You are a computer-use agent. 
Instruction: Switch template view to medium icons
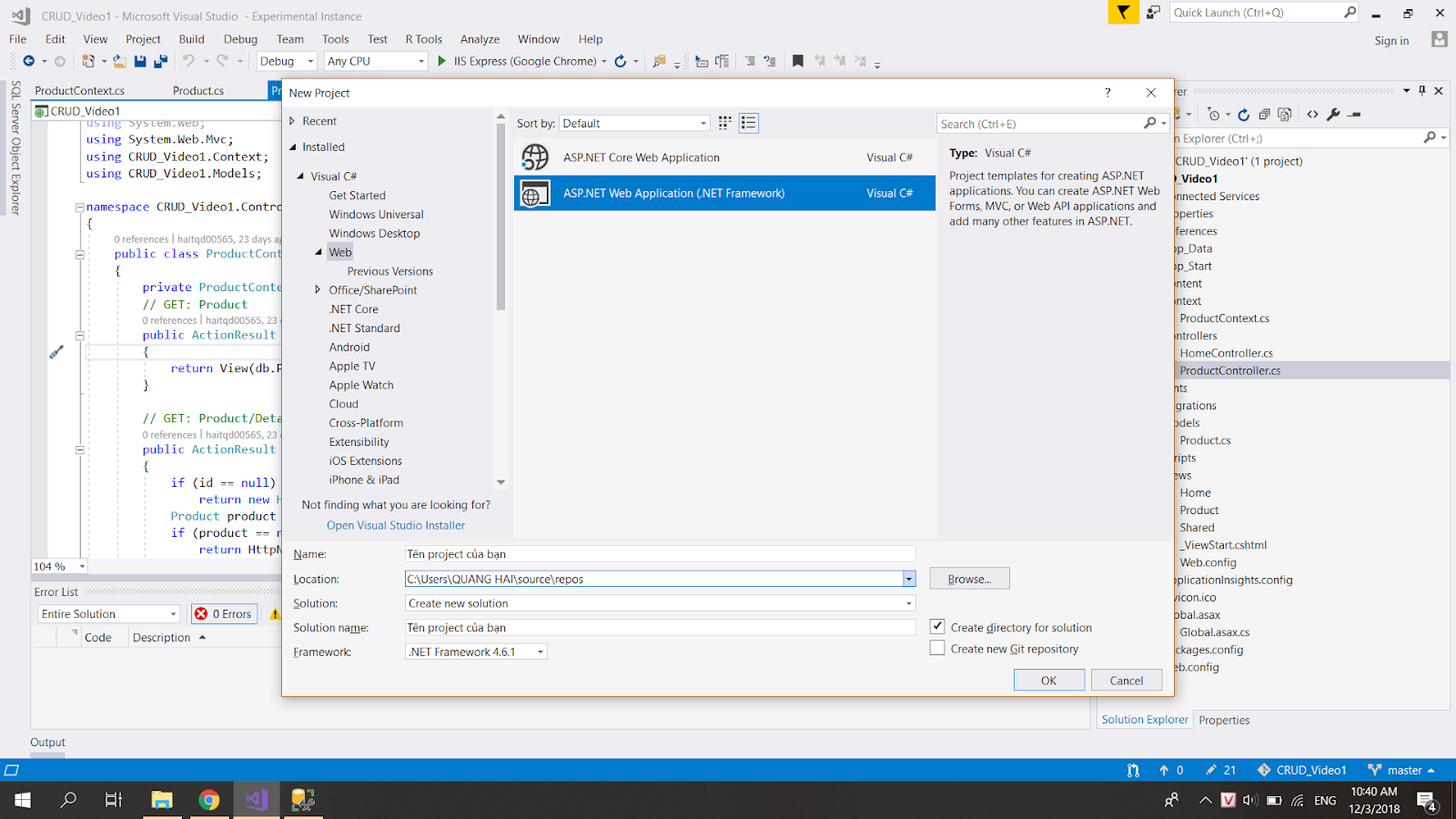point(723,122)
